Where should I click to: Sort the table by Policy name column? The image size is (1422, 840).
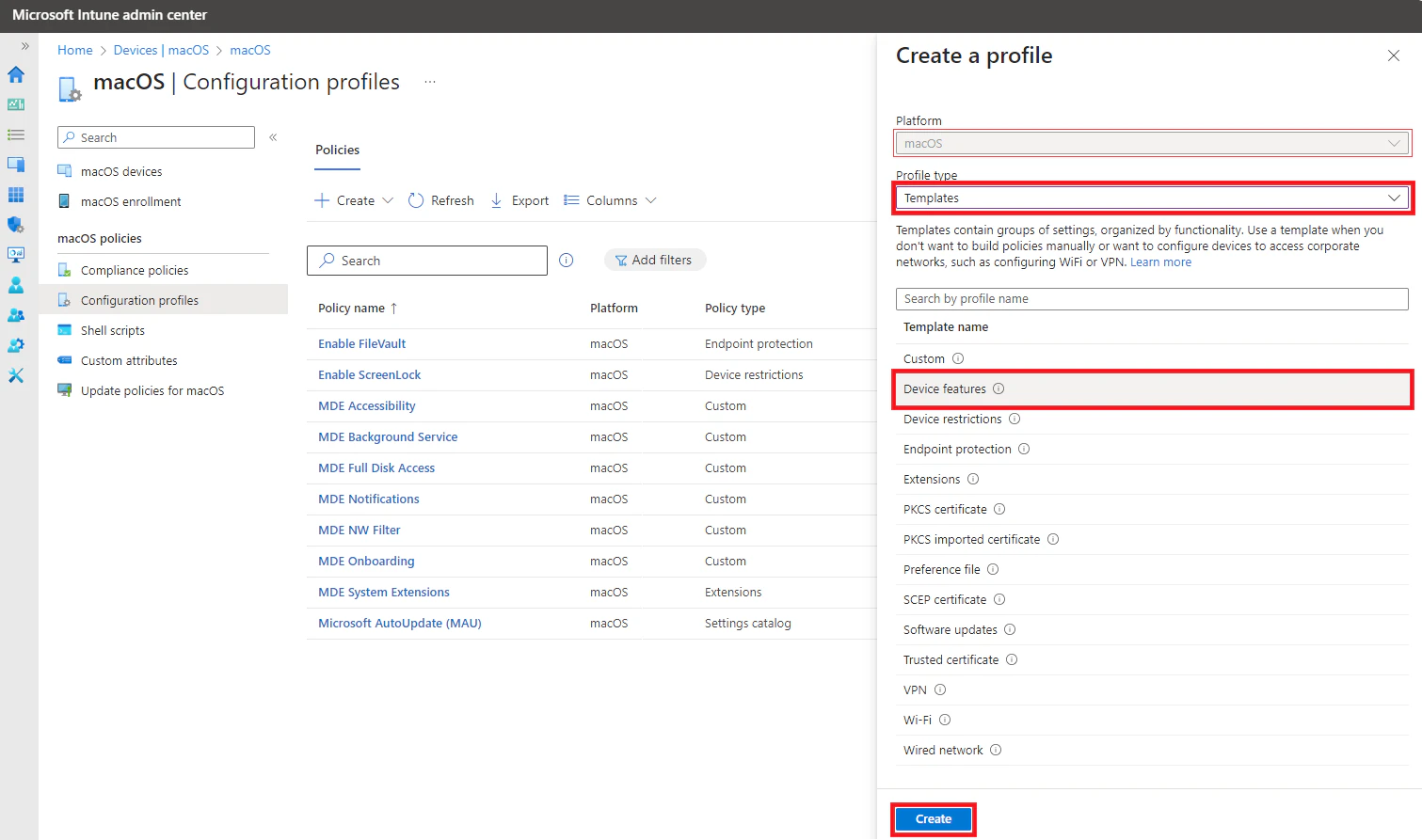358,308
